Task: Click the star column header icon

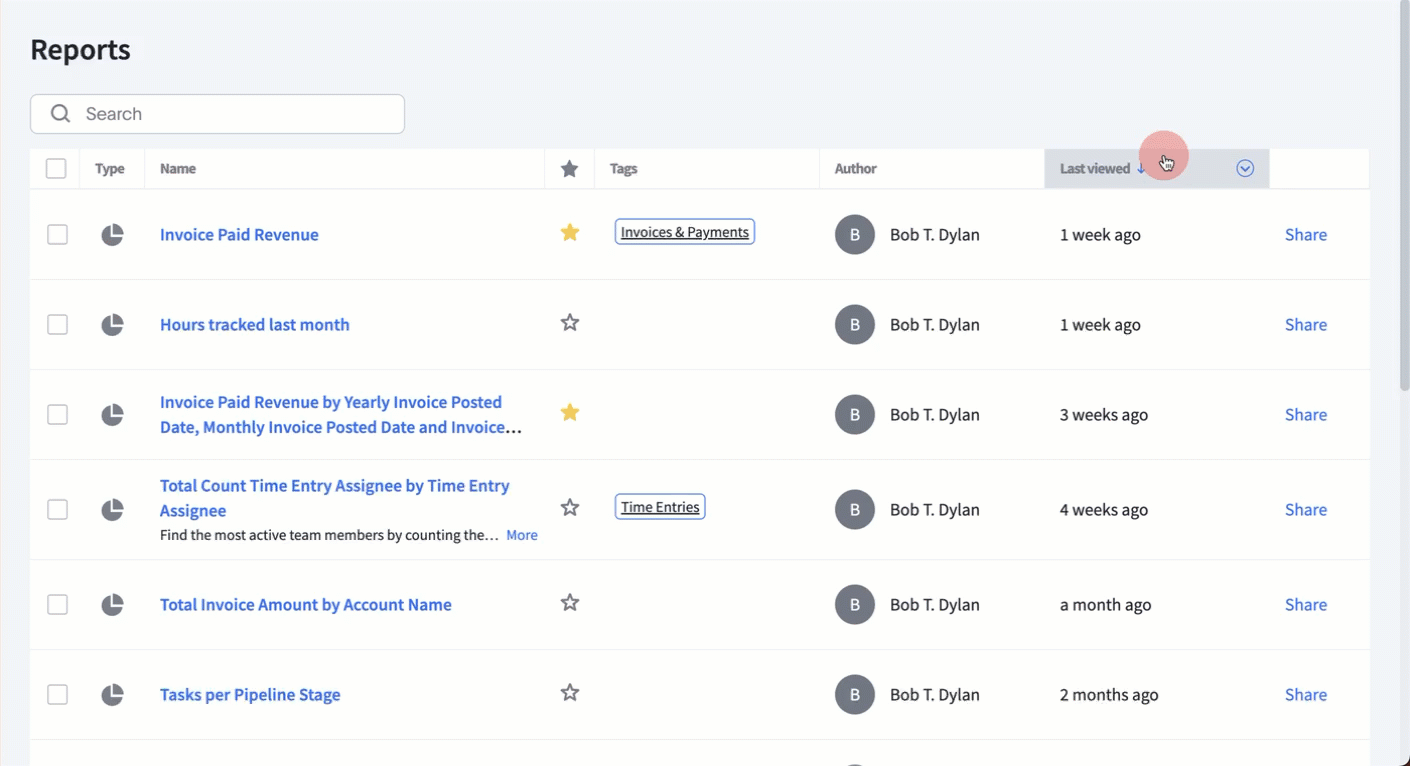Action: tap(570, 169)
